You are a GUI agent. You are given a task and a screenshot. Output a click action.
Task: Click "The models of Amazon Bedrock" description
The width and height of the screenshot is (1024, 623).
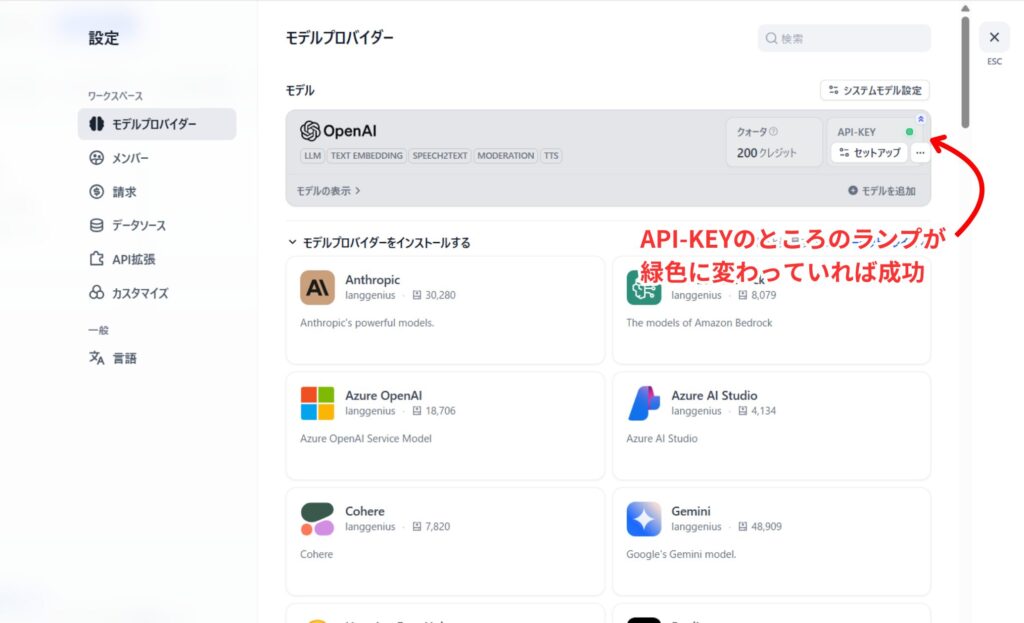(x=699, y=323)
